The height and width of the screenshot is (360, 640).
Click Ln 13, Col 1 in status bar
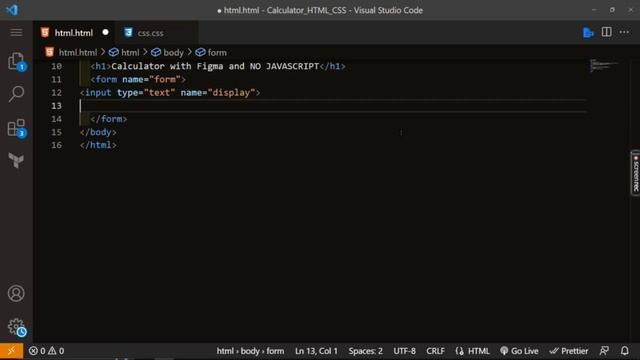point(316,351)
